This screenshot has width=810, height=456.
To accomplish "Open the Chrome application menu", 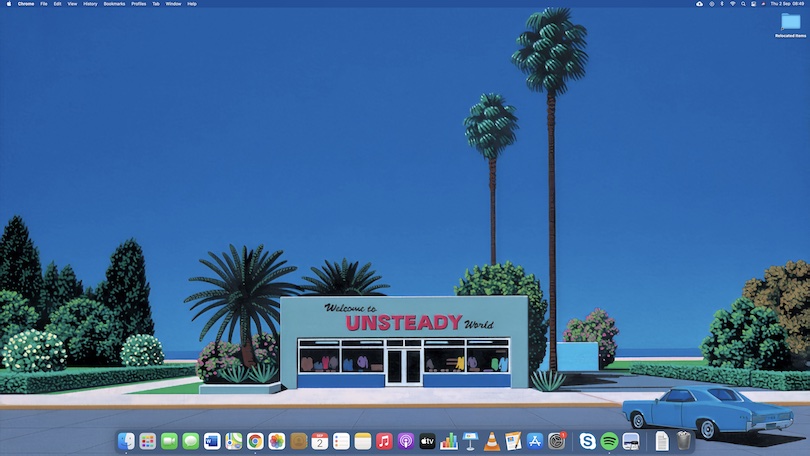I will [26, 4].
